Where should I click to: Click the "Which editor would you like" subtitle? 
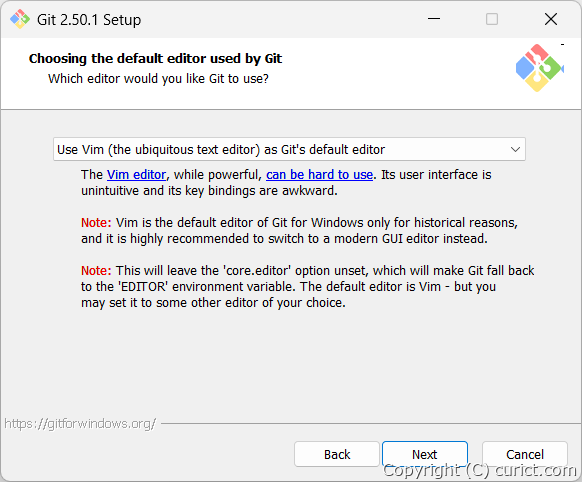click(x=158, y=79)
